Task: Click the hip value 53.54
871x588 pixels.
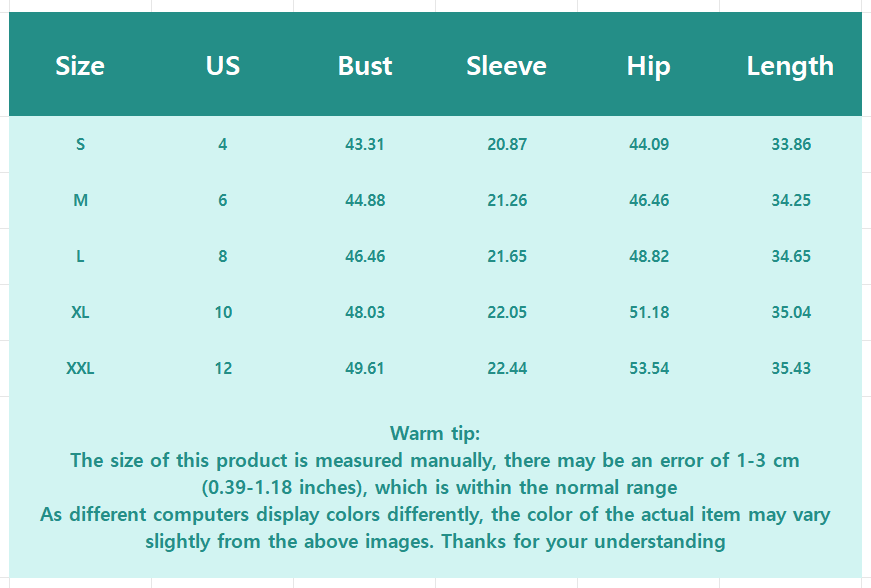Action: (x=649, y=368)
